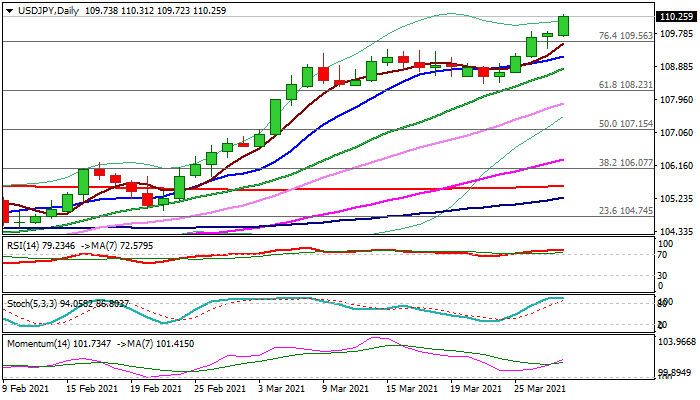
Task: Click the 25 Mar 2021 date label
Action: point(540,388)
